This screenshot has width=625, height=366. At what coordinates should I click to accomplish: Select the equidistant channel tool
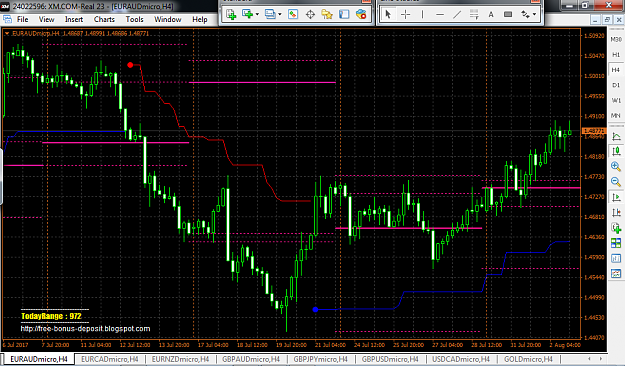tap(474, 15)
